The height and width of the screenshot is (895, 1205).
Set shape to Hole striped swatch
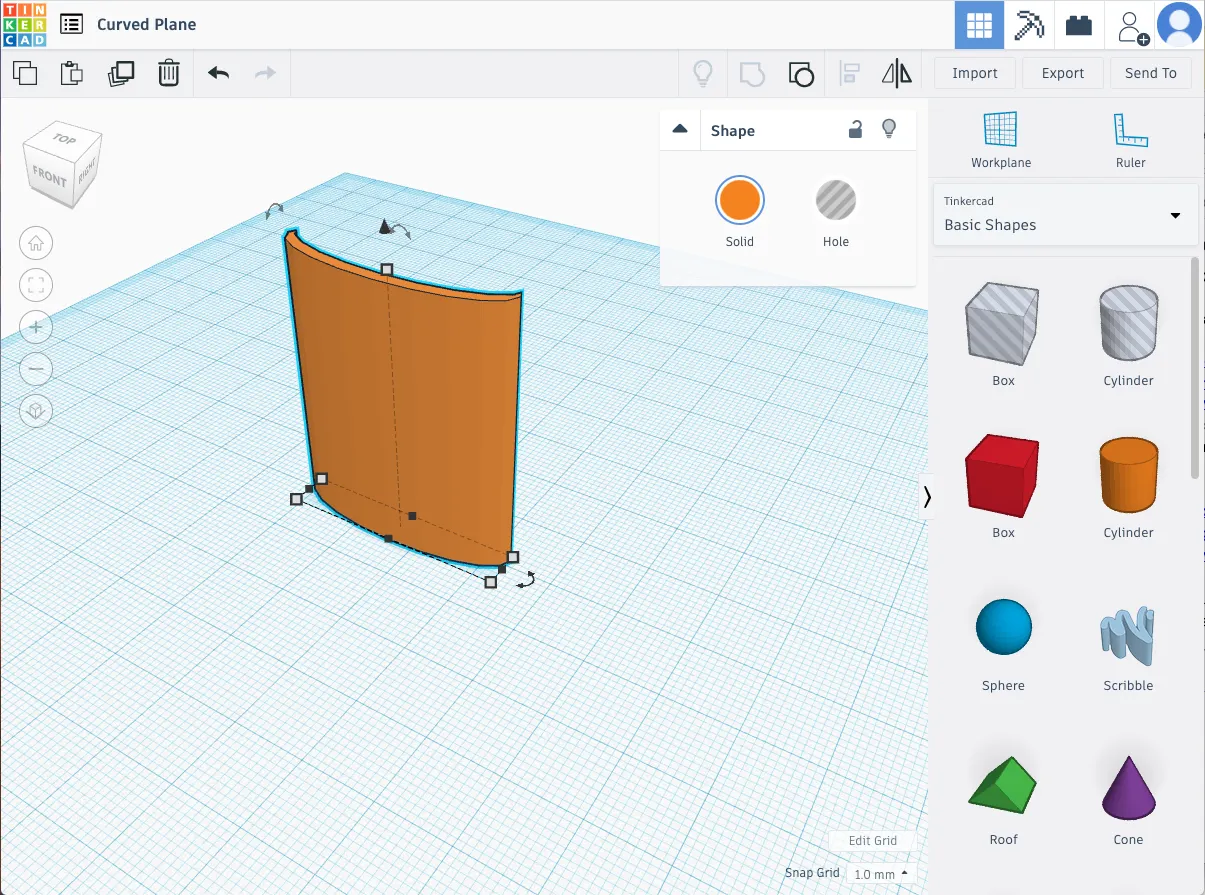click(x=836, y=200)
